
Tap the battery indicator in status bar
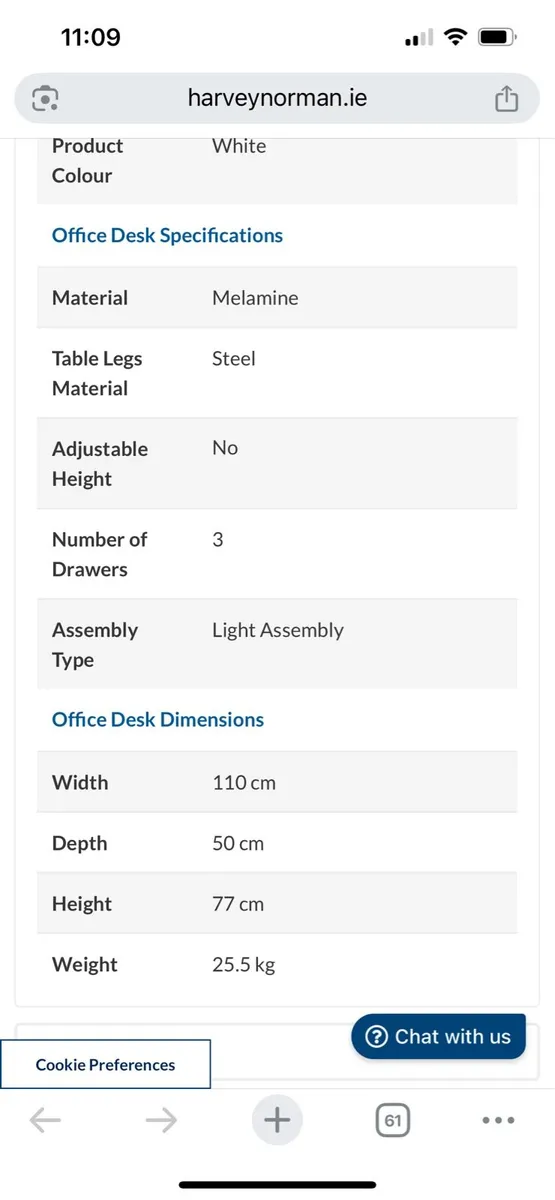496,38
